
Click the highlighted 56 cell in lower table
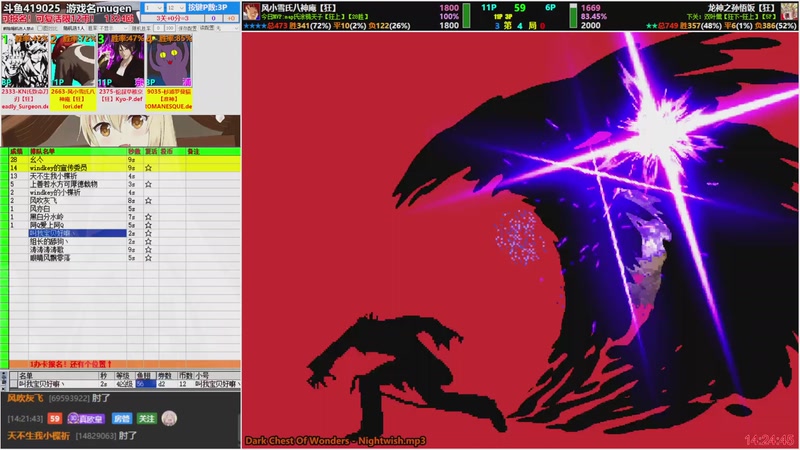145,384
